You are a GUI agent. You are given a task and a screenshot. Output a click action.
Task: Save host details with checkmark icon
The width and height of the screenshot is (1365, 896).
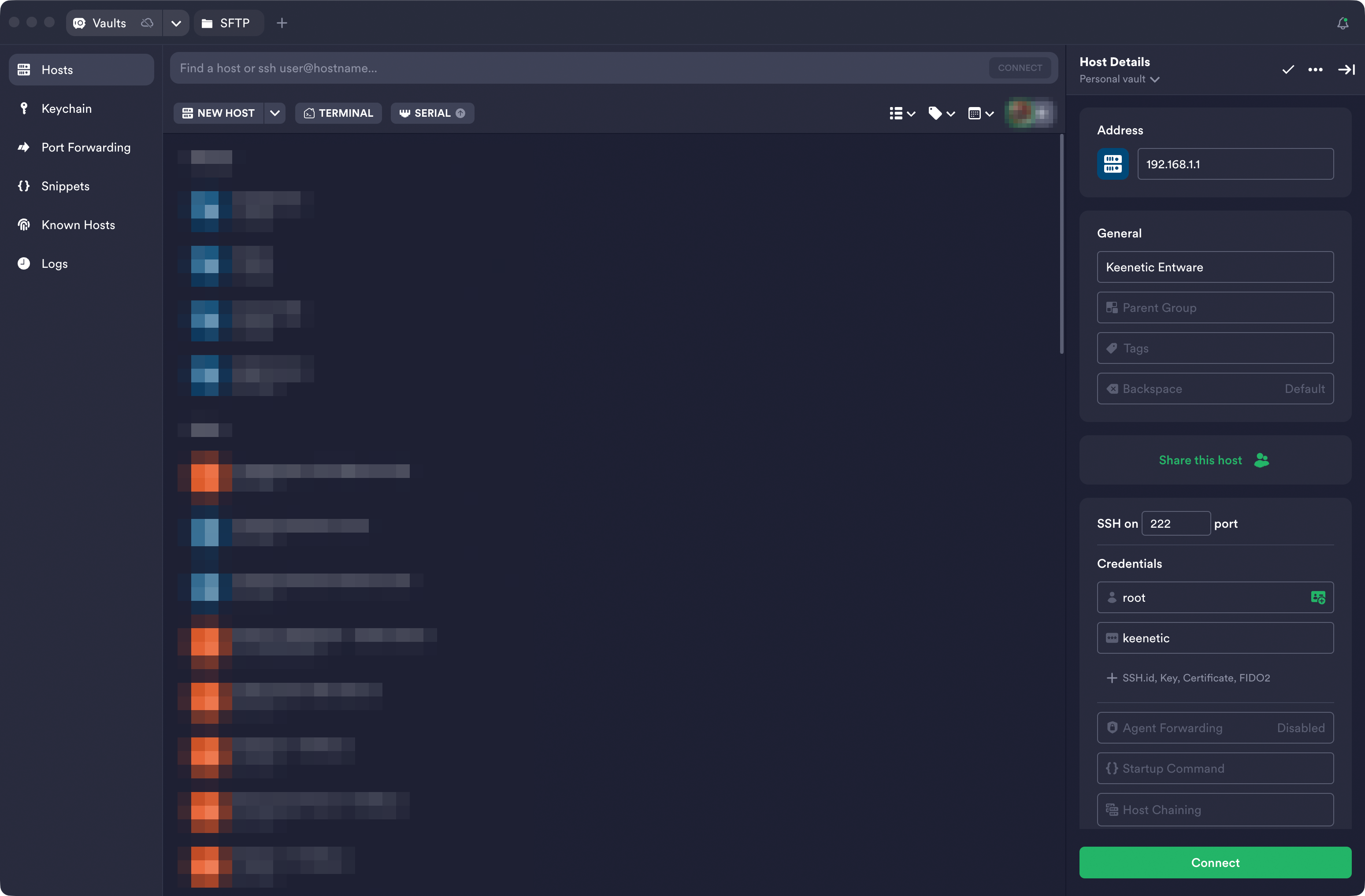point(1287,69)
